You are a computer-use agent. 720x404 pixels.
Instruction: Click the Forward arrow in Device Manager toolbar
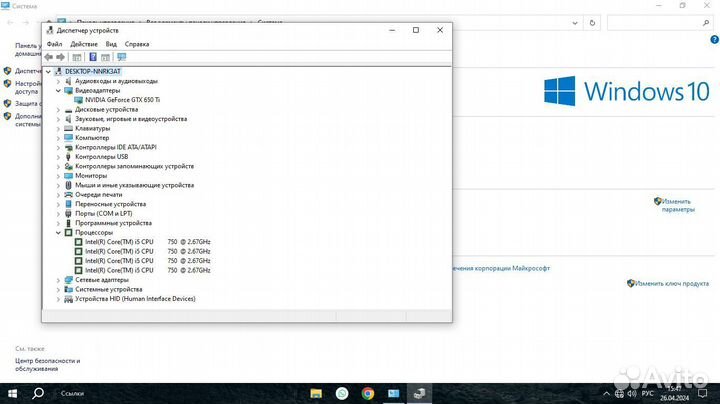point(61,57)
